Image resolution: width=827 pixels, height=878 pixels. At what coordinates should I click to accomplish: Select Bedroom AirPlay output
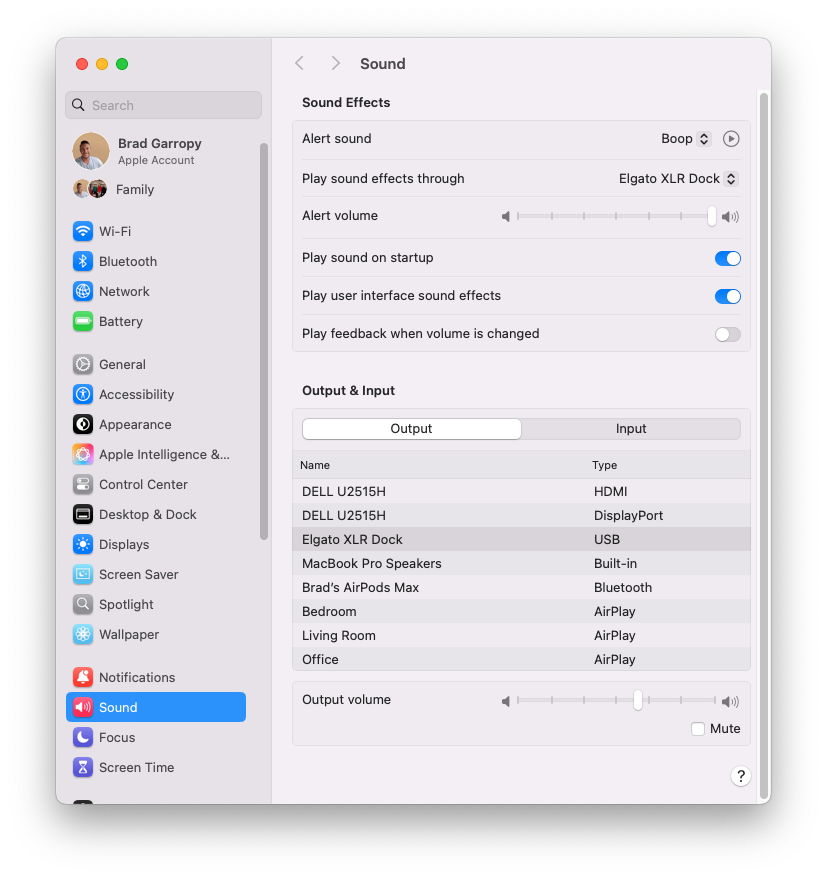pos(521,612)
